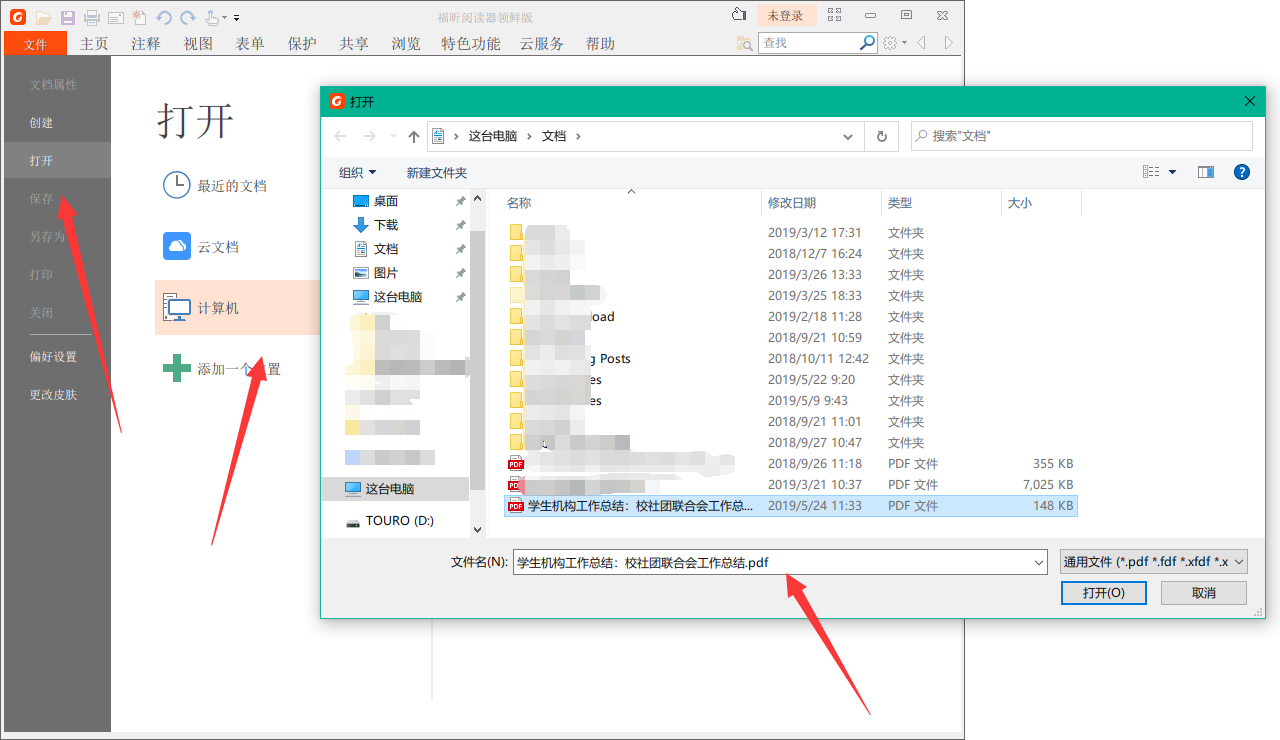The width and height of the screenshot is (1280, 740).
Task: Open the 注释 ribbon tab
Action: click(x=146, y=44)
